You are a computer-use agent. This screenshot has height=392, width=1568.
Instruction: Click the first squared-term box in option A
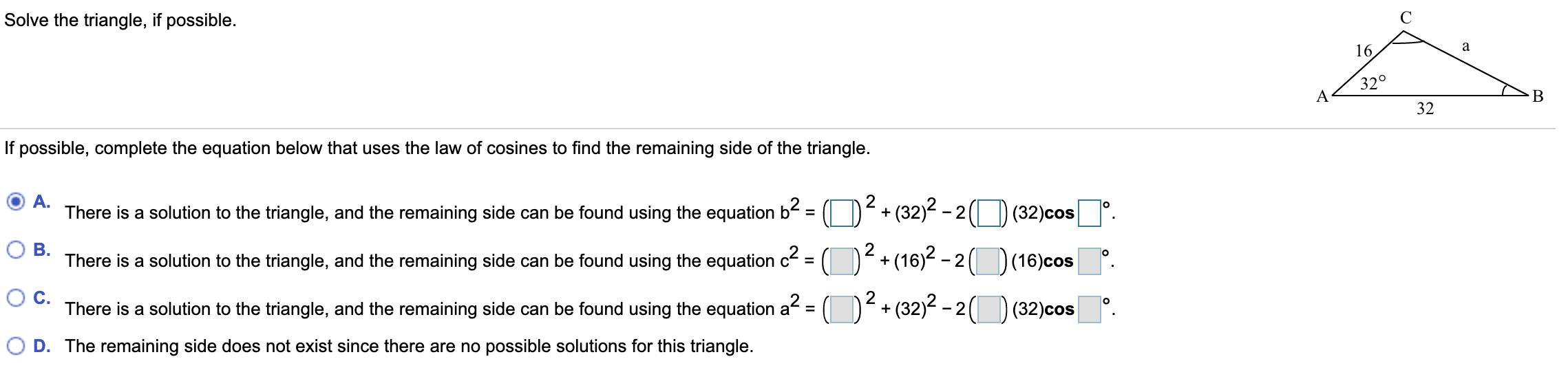(840, 213)
